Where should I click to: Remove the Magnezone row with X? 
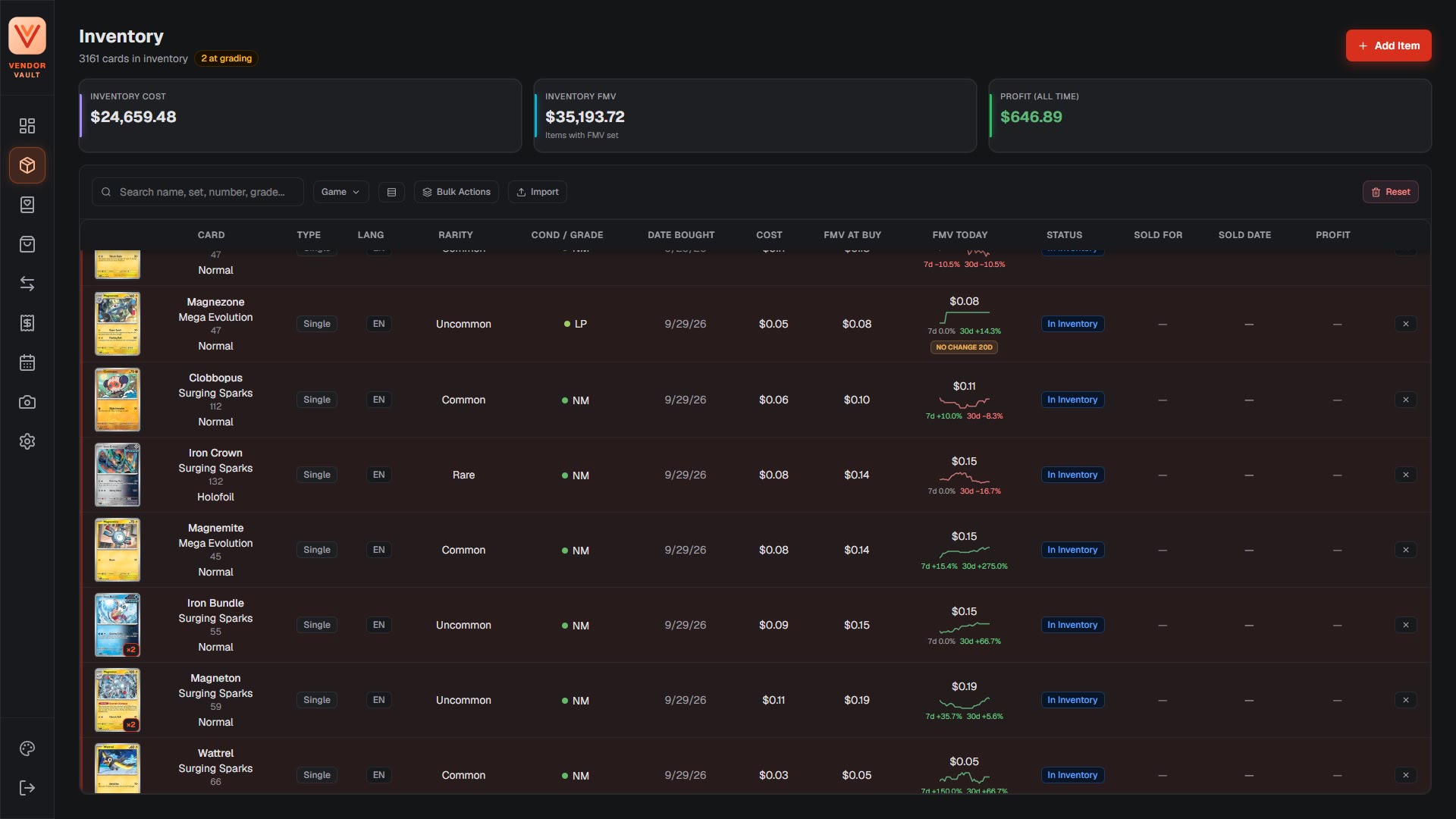pyautogui.click(x=1405, y=324)
